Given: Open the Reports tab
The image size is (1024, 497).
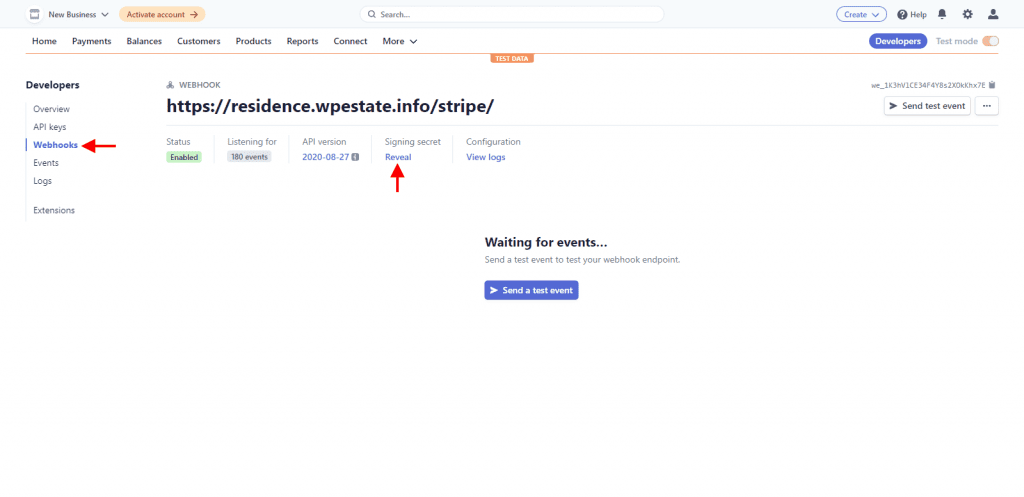Looking at the screenshot, I should click(302, 41).
